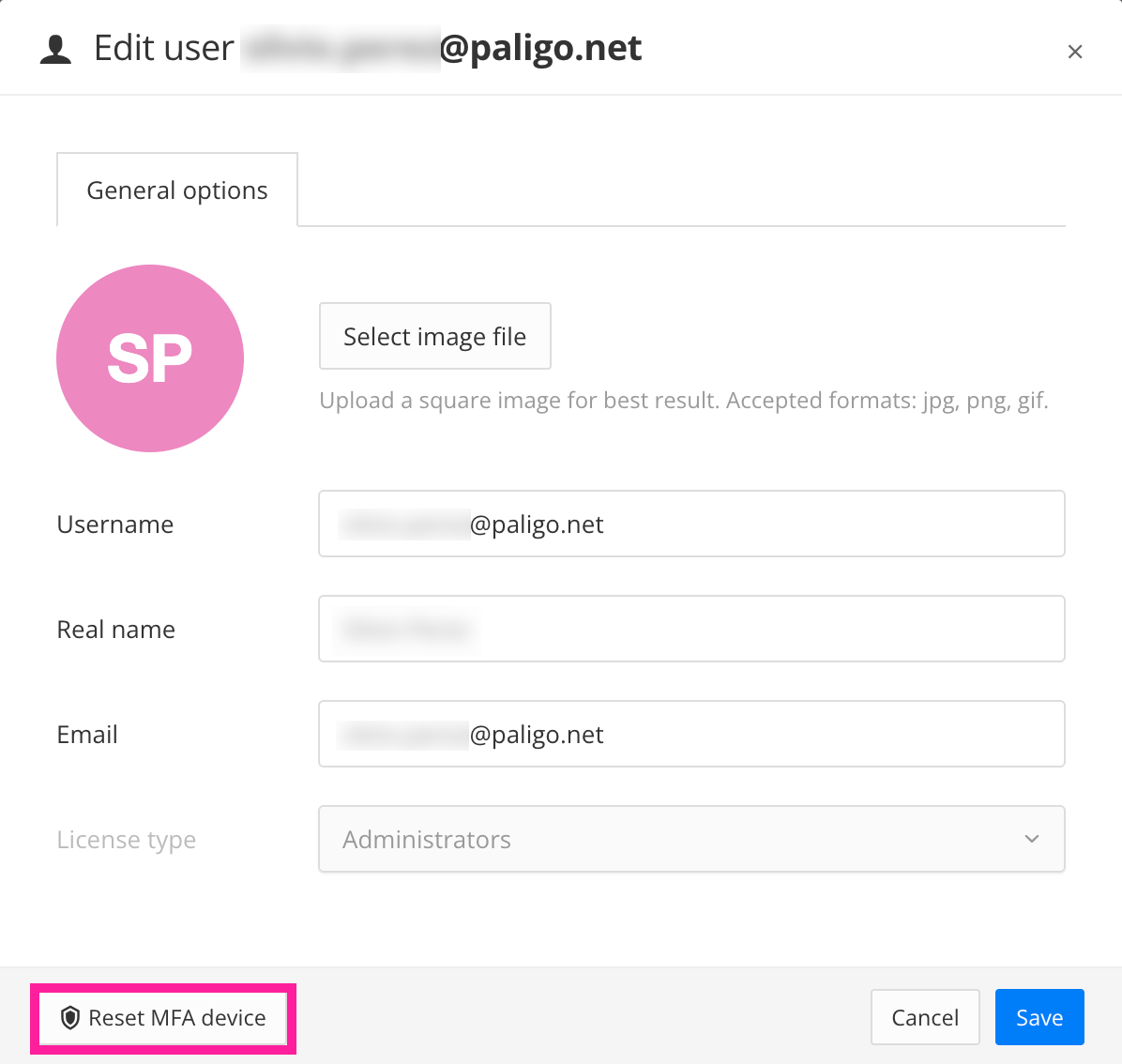Image resolution: width=1122 pixels, height=1064 pixels.
Task: Select the Username field ending in paligo.net
Action: [x=691, y=524]
